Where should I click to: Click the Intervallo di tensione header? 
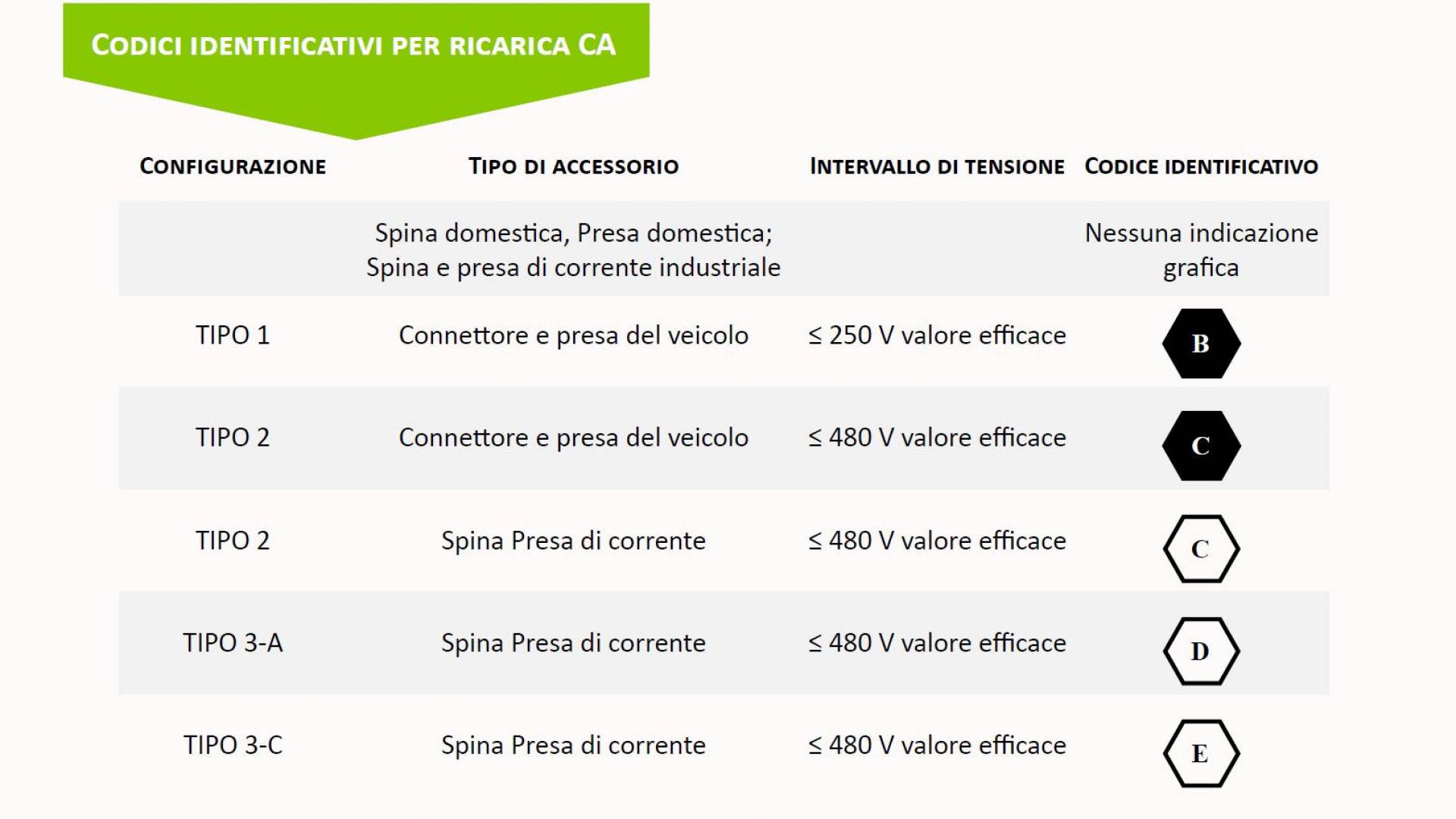click(937, 166)
